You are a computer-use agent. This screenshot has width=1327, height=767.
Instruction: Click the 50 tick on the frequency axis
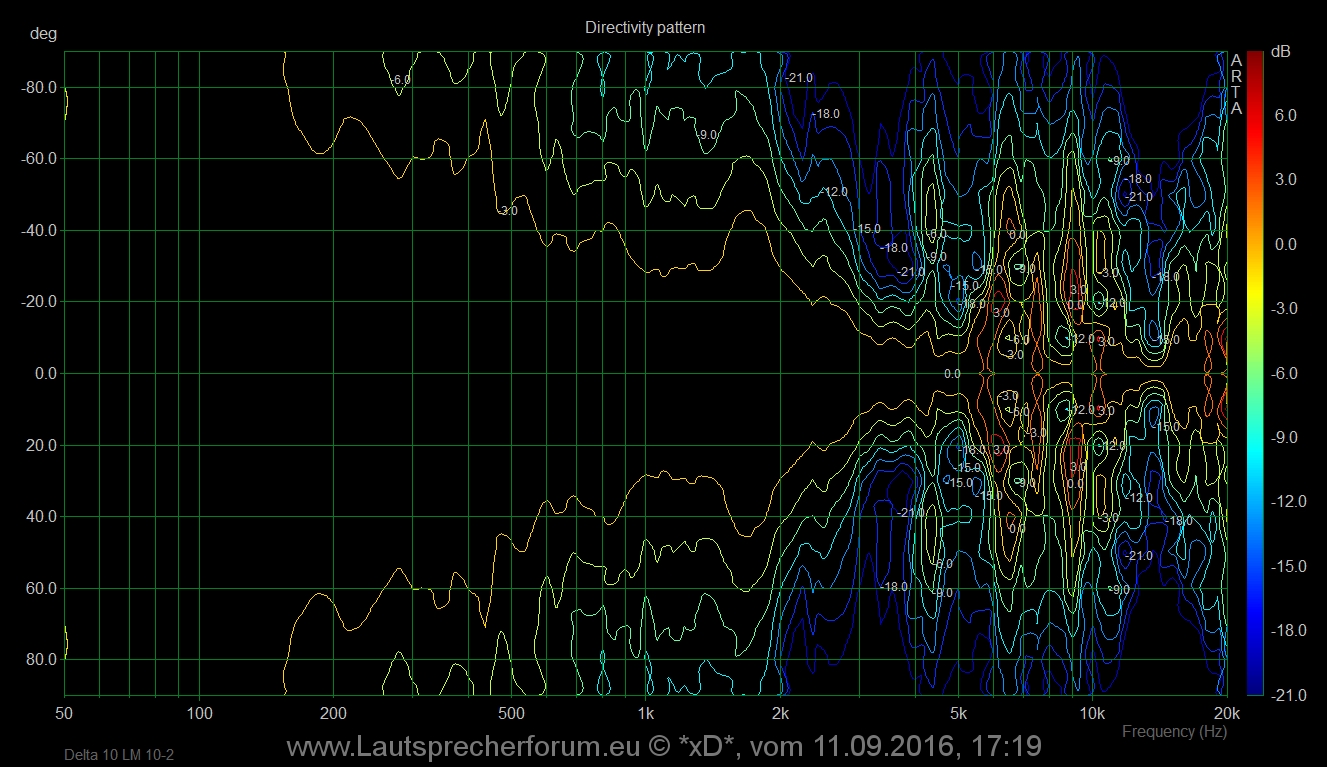point(65,714)
